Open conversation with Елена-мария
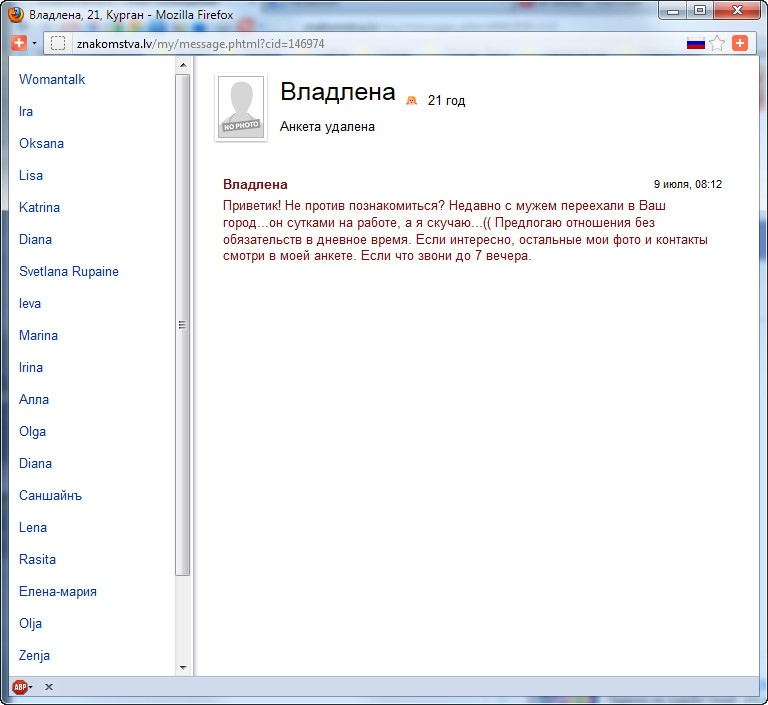 (x=58, y=591)
